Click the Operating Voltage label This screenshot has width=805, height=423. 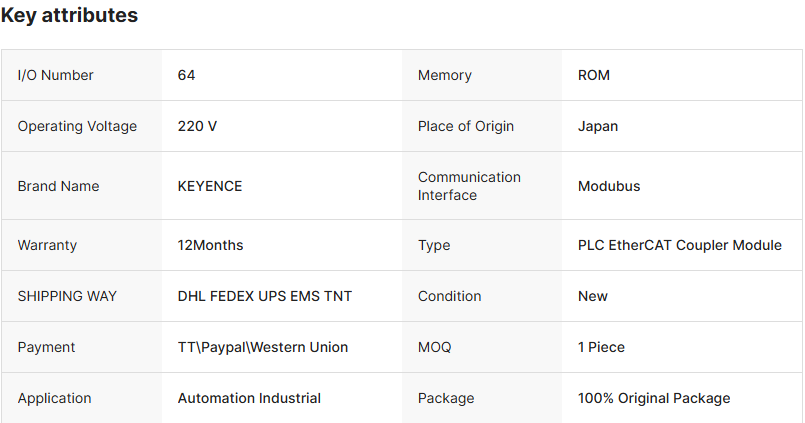click(x=77, y=126)
